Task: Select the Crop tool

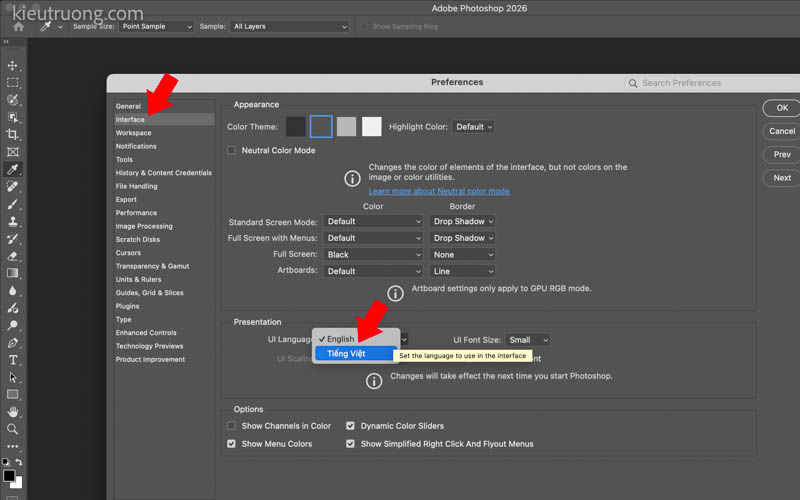Action: click(13, 135)
